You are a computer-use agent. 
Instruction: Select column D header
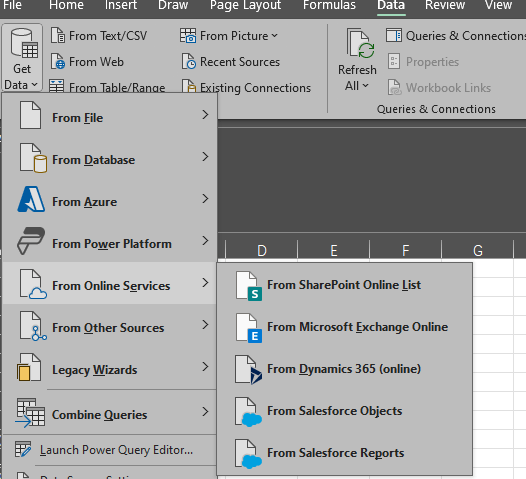point(262,250)
